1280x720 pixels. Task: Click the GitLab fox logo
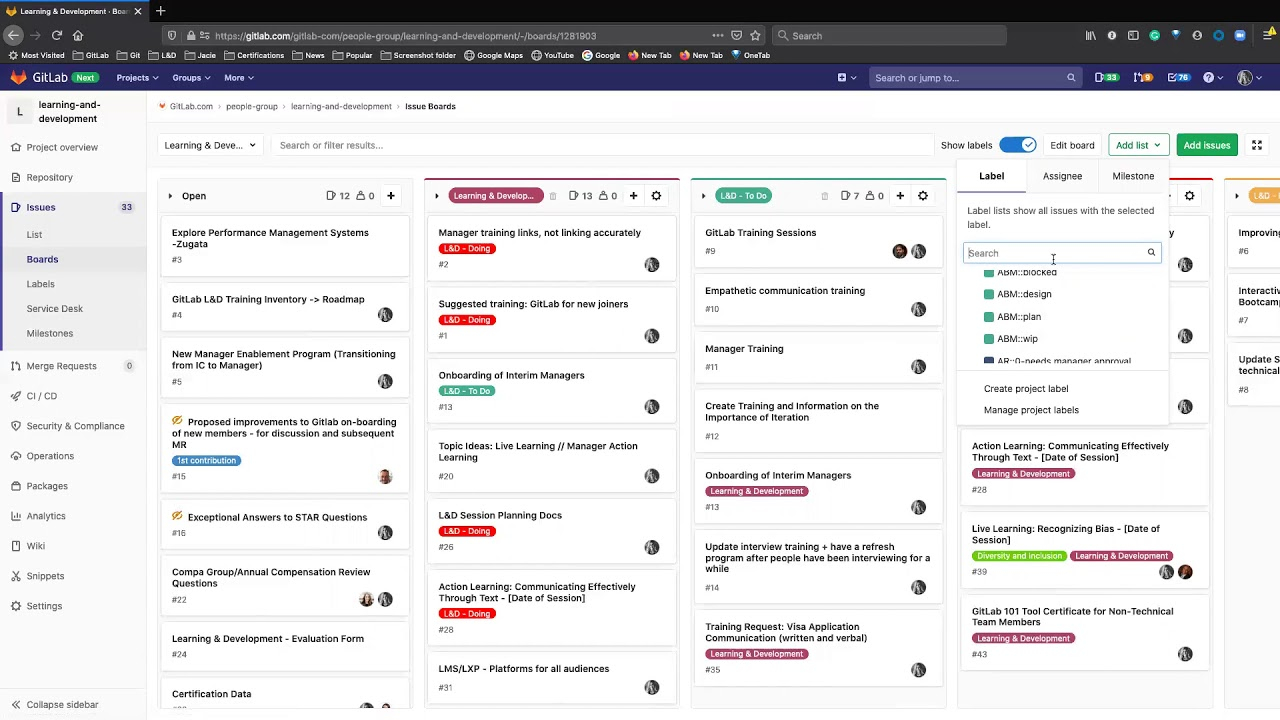18,77
